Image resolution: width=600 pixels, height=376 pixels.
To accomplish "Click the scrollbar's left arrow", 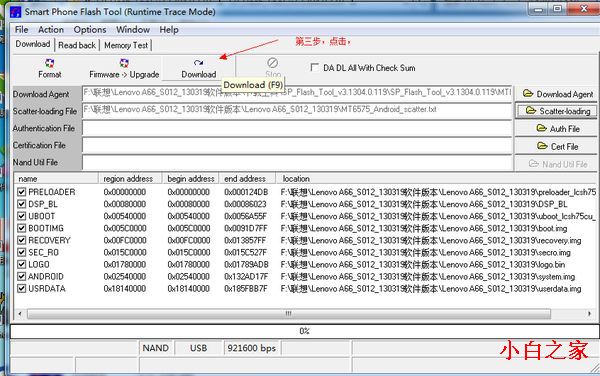I will (x=20, y=314).
